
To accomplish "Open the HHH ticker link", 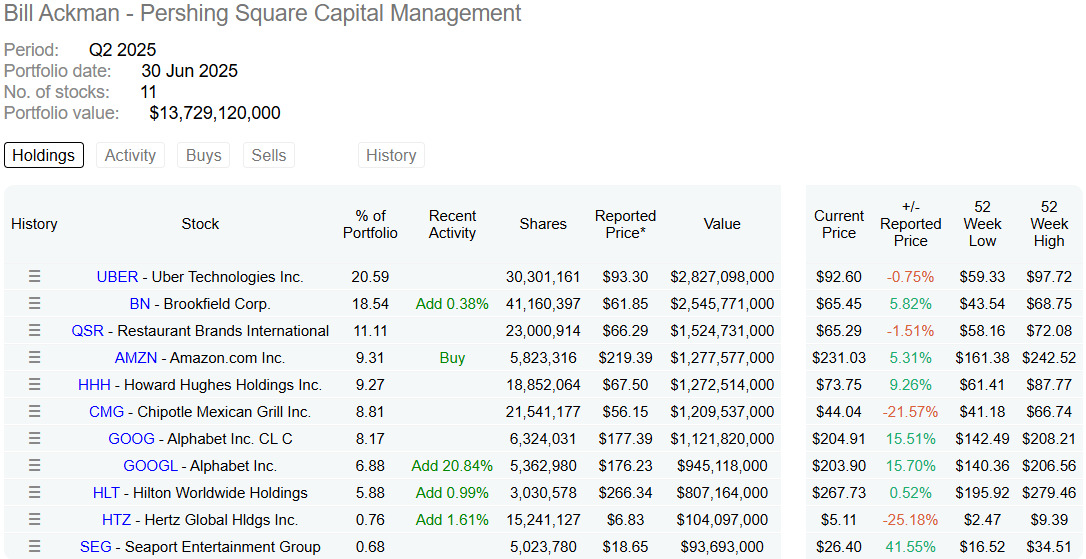I will click(x=94, y=385).
